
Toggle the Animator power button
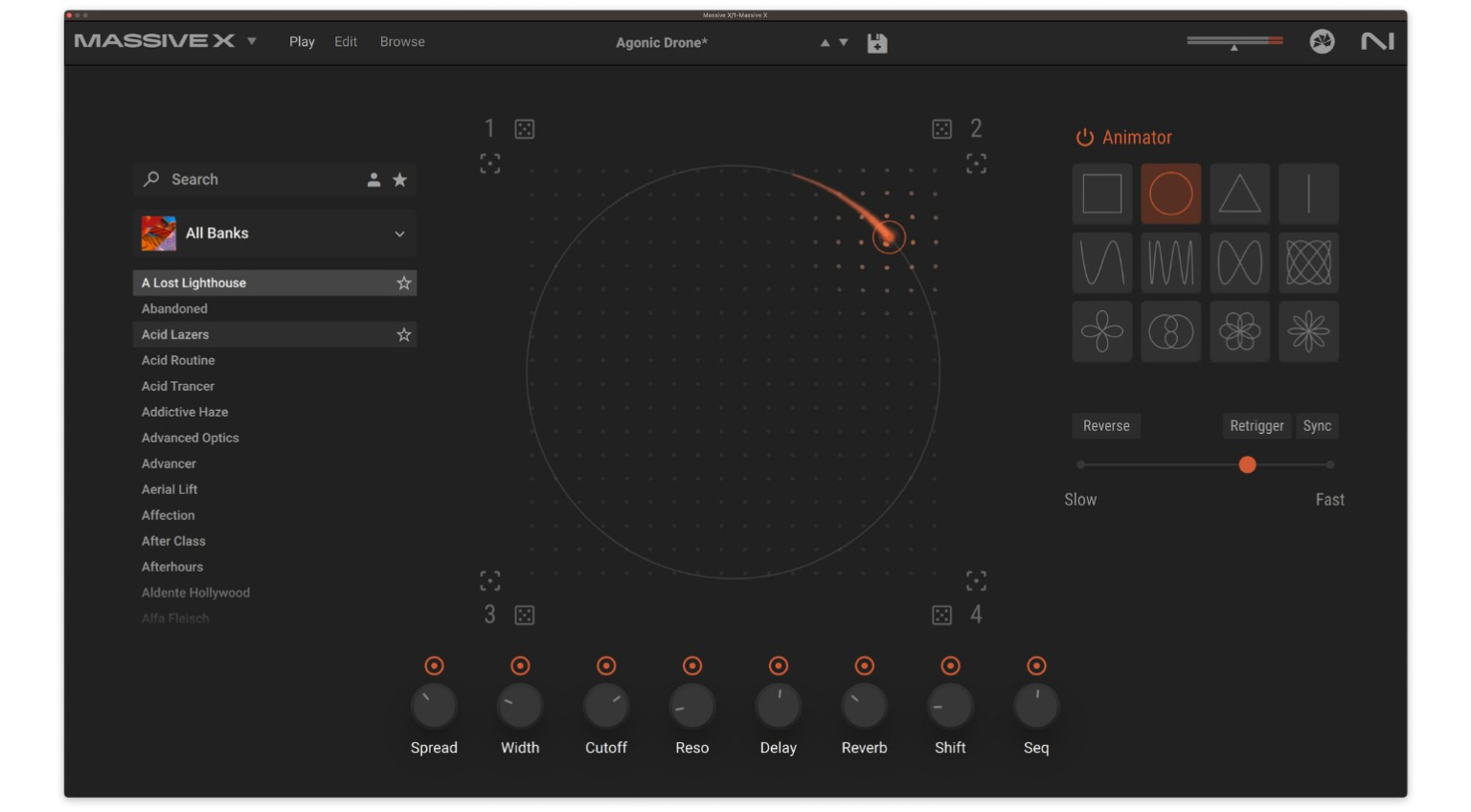point(1083,137)
